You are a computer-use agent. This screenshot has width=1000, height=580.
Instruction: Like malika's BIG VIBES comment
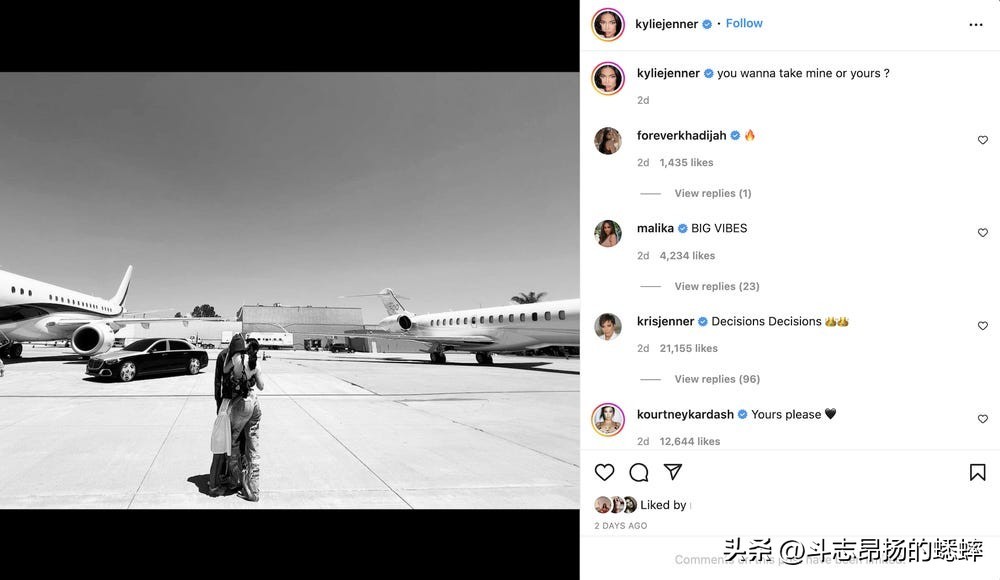(x=983, y=233)
